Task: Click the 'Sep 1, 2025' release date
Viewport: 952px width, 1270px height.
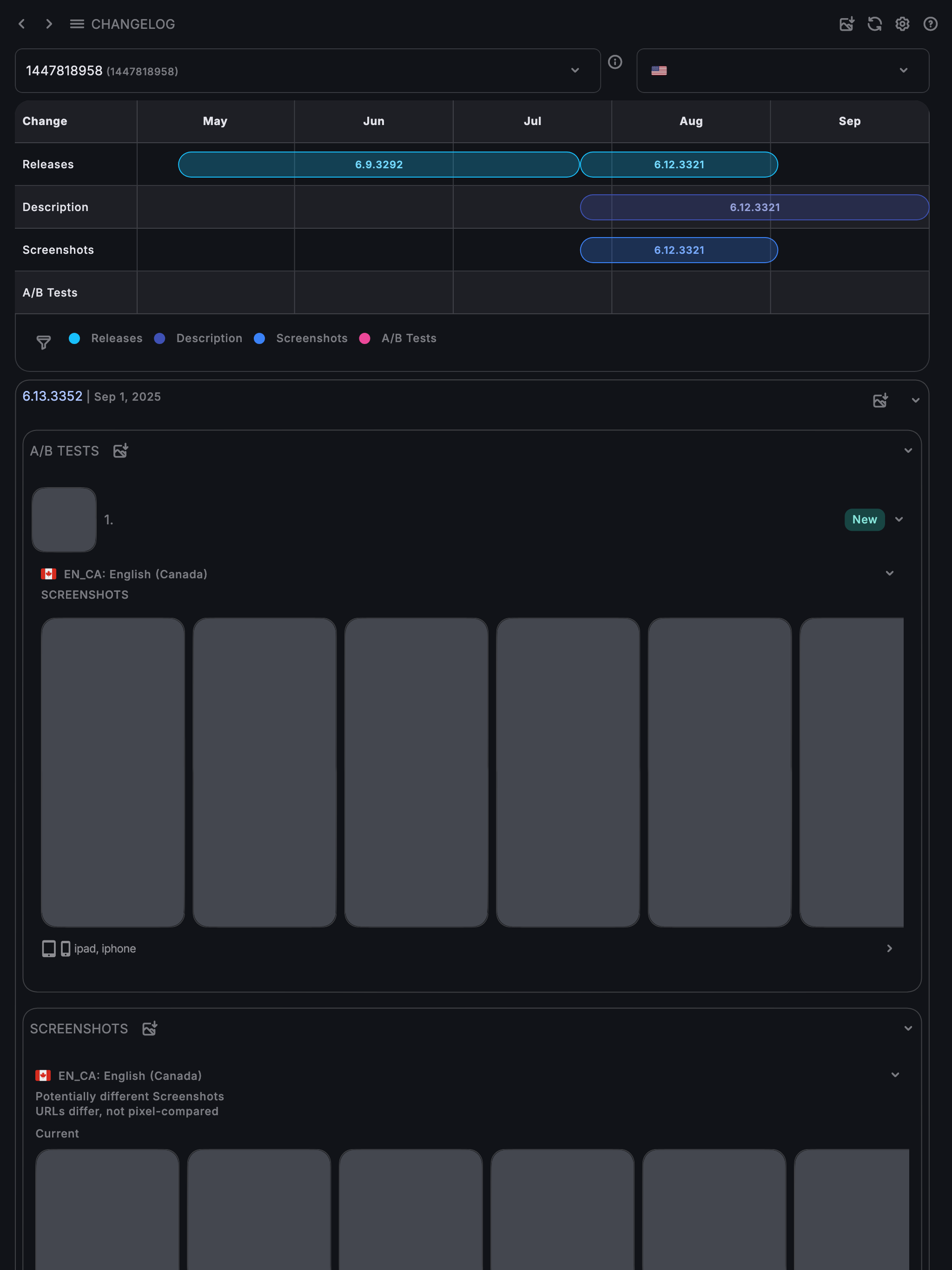Action: tap(127, 397)
